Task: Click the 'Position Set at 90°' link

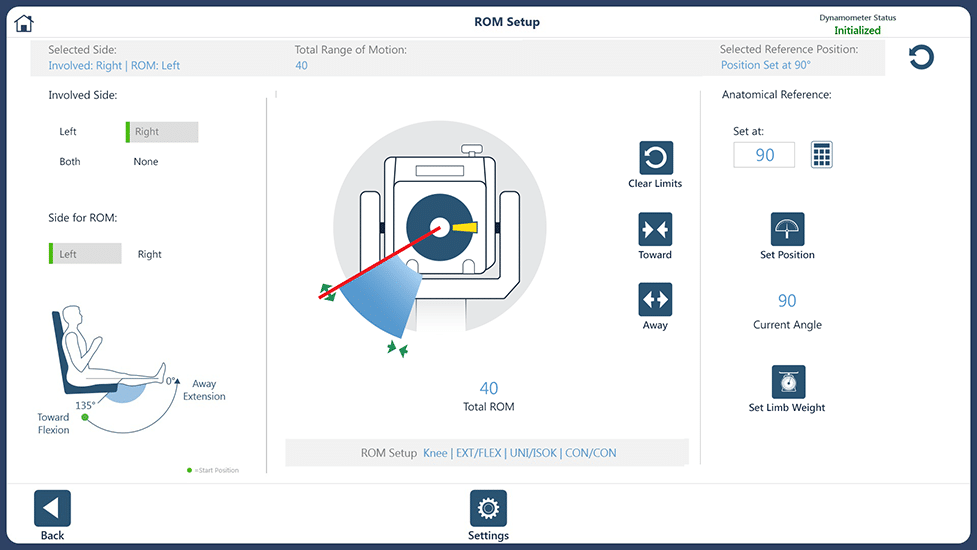Action: point(766,66)
